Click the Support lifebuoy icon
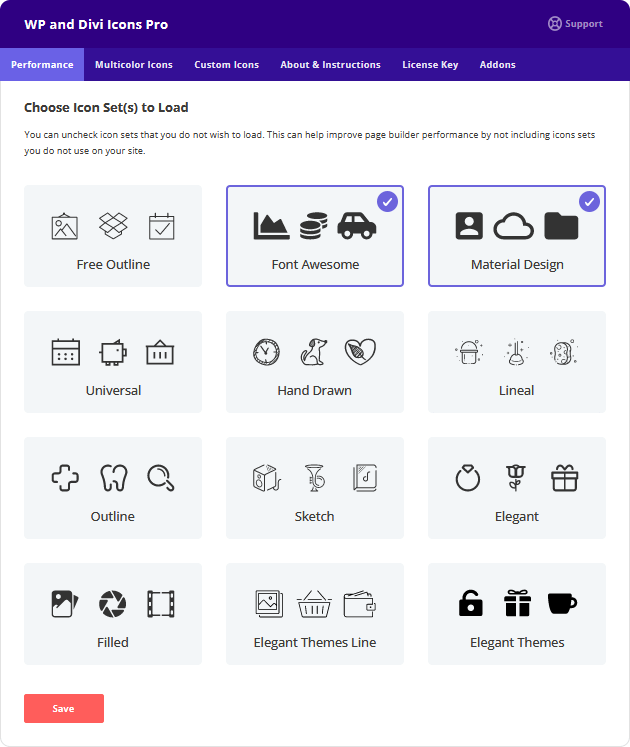 tap(555, 24)
